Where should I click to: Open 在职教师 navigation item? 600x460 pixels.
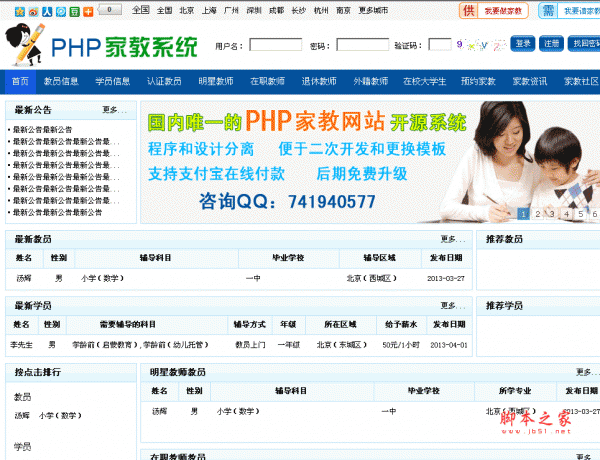point(267,81)
